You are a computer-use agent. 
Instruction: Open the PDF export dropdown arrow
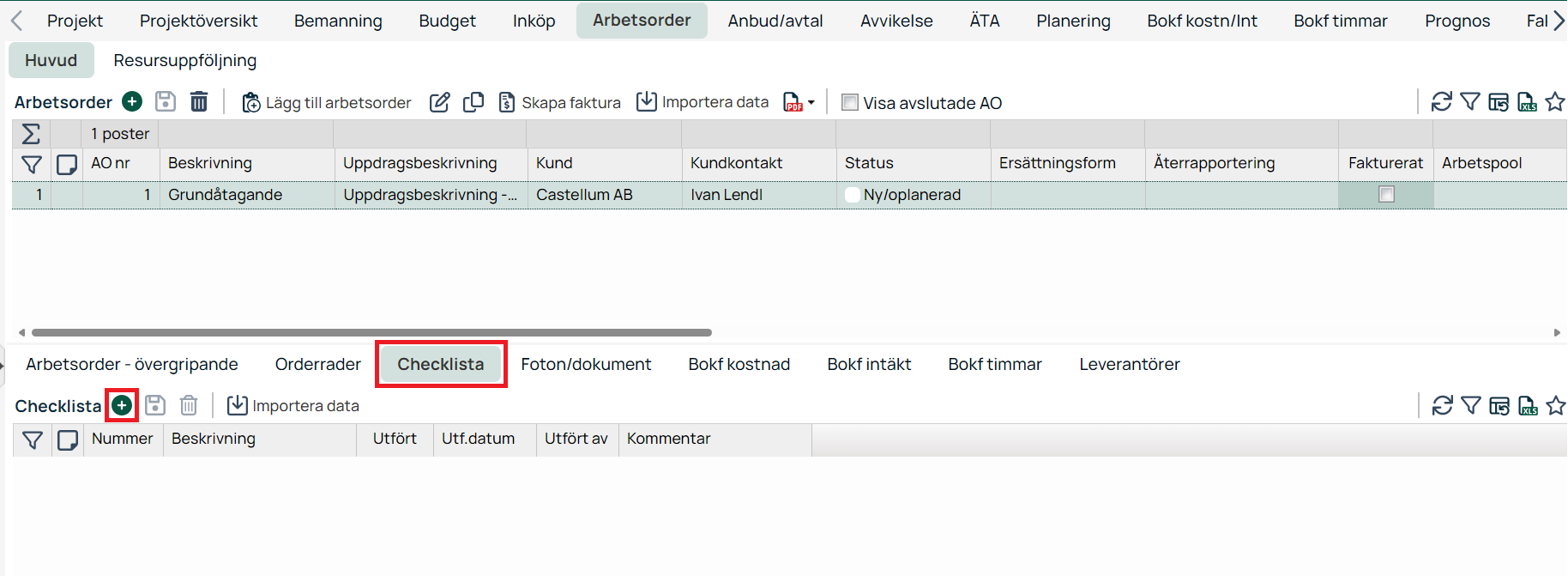click(811, 103)
